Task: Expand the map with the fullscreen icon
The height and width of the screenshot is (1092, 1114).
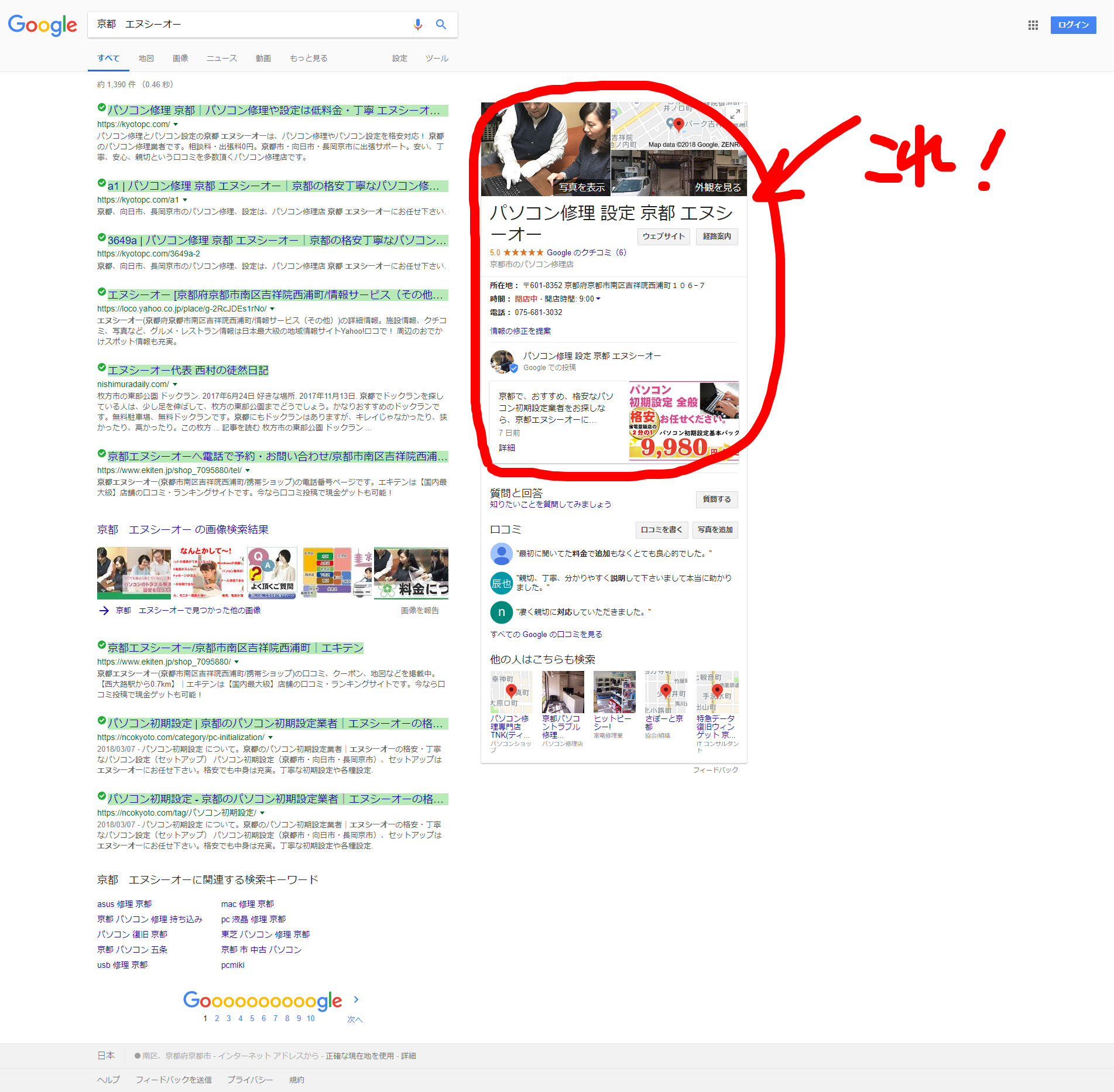Action: [x=735, y=114]
